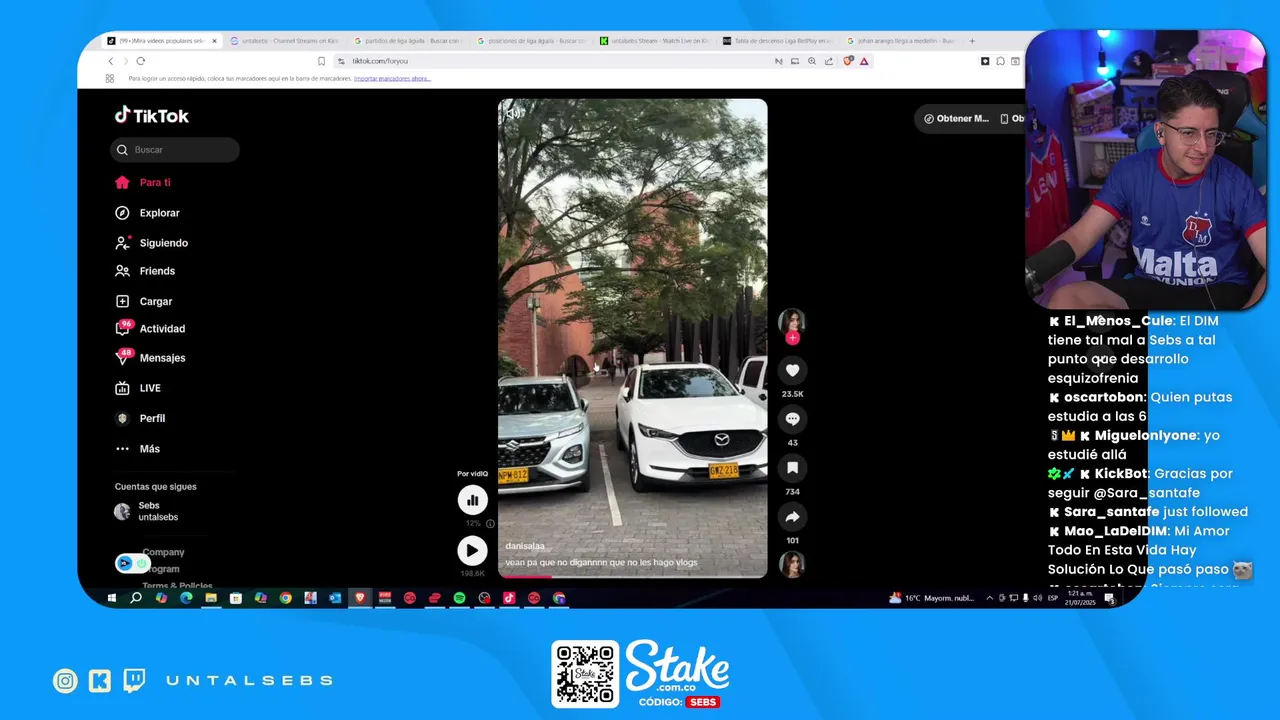Screen dimensions: 1280x720
Task: Follow creator via red plus badge
Action: tap(792, 338)
